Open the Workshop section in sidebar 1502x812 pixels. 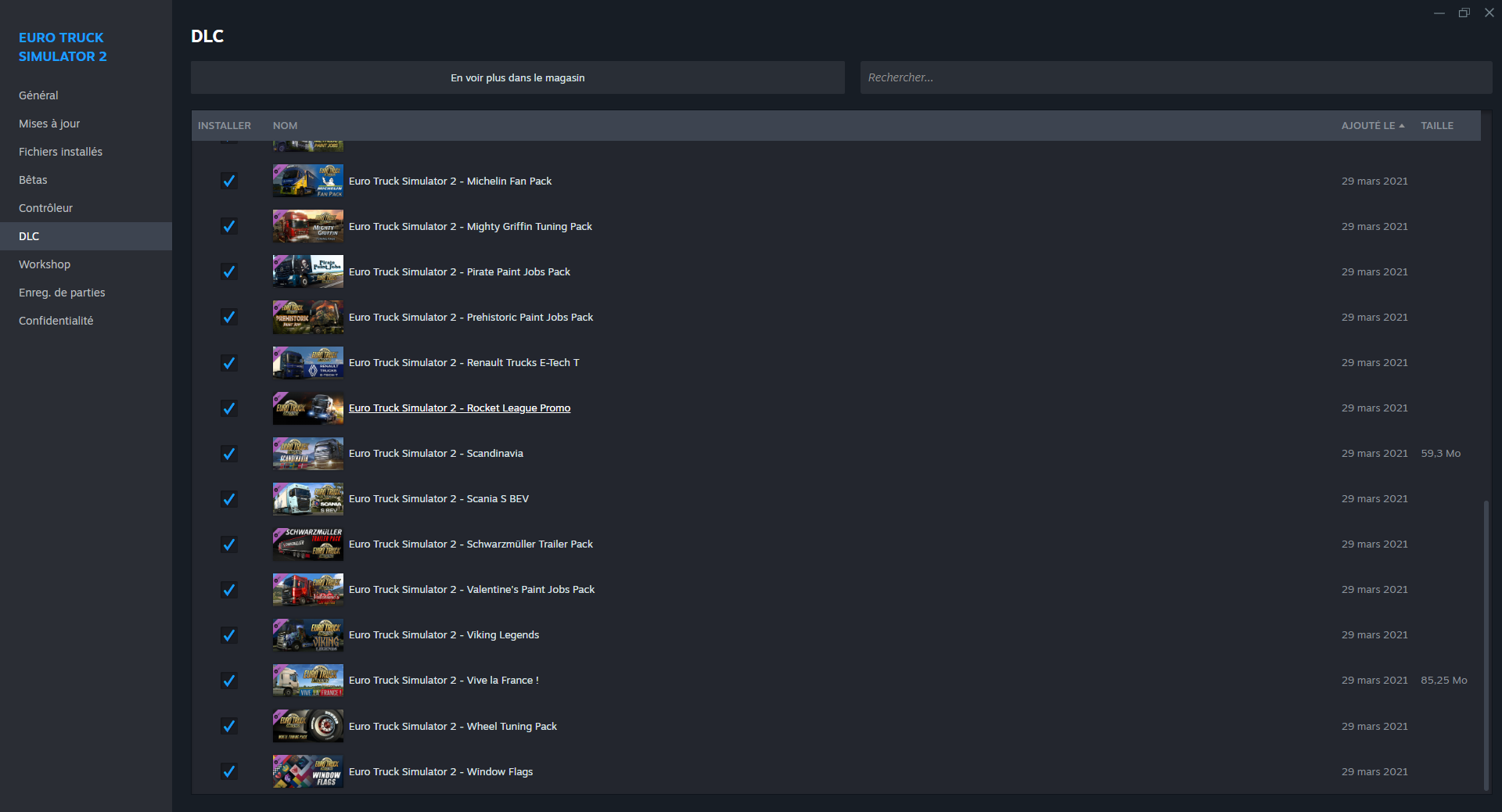pos(45,264)
